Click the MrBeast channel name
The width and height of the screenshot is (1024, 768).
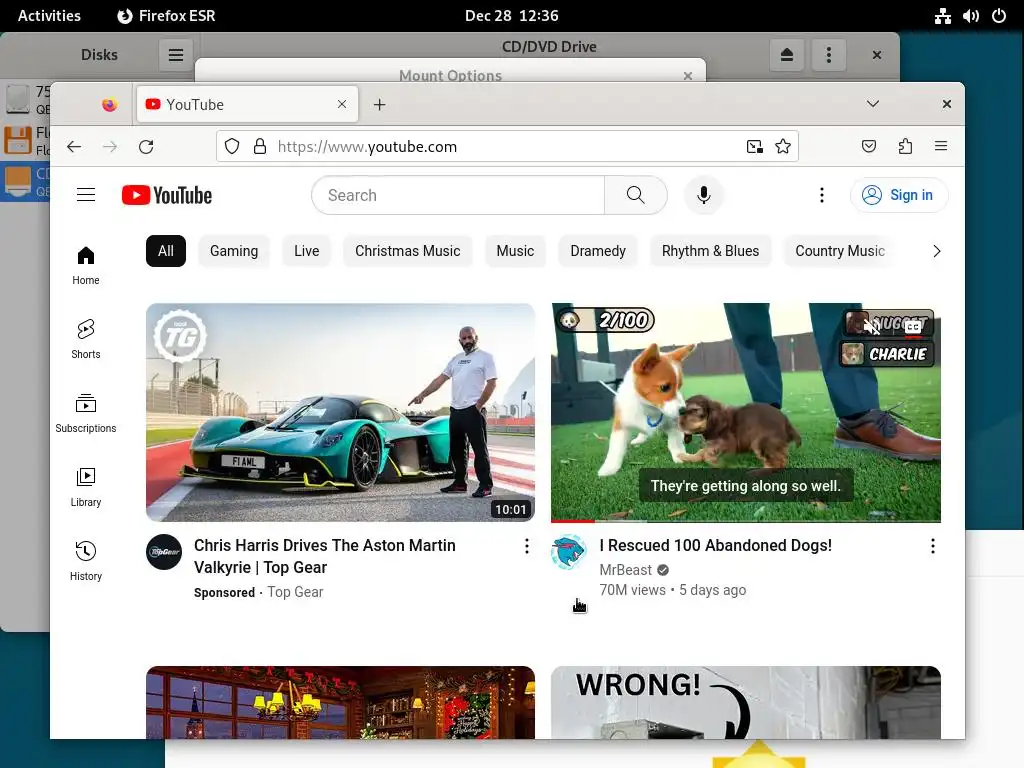point(626,570)
